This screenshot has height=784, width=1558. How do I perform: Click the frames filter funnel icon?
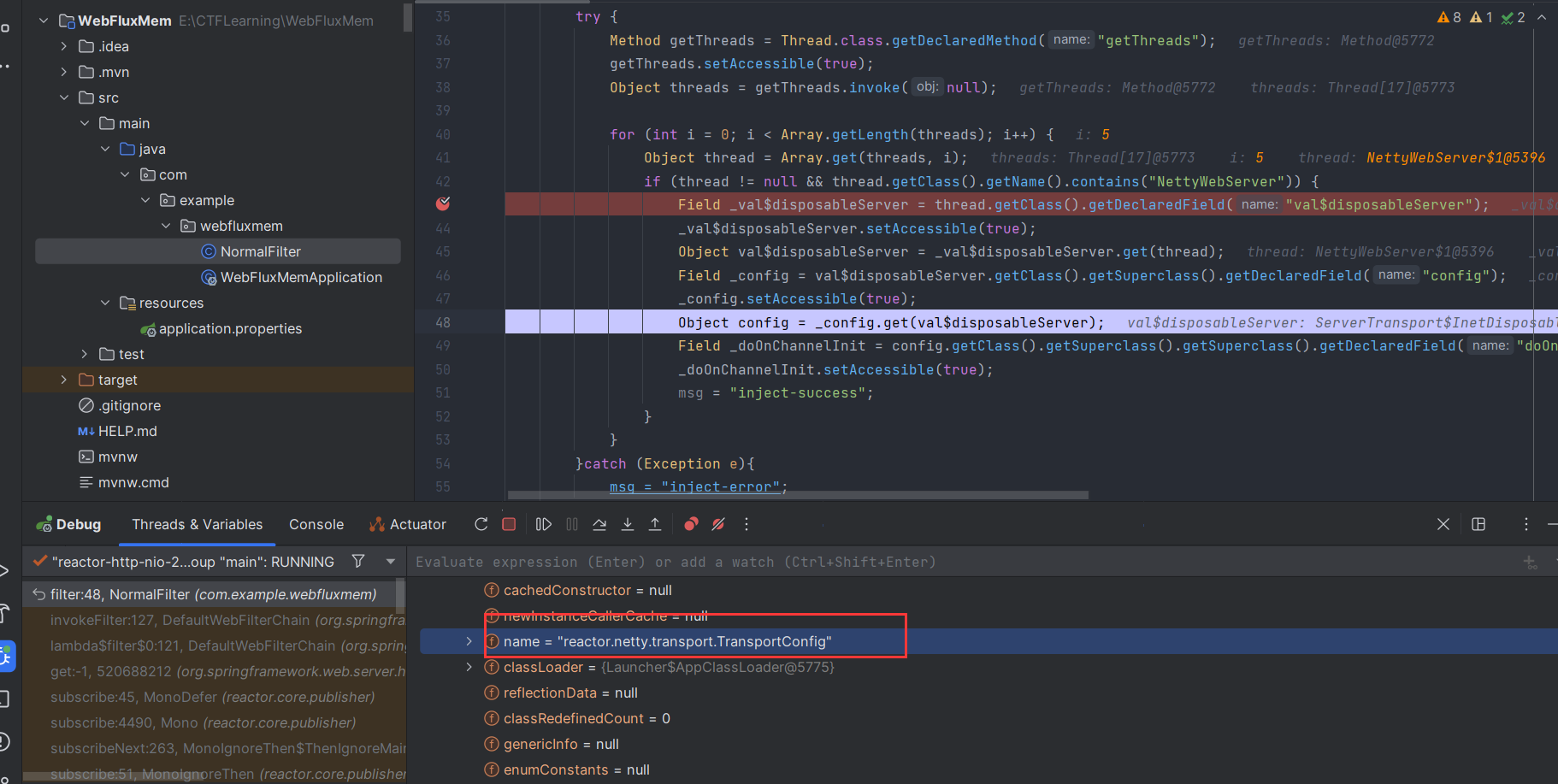click(x=358, y=561)
